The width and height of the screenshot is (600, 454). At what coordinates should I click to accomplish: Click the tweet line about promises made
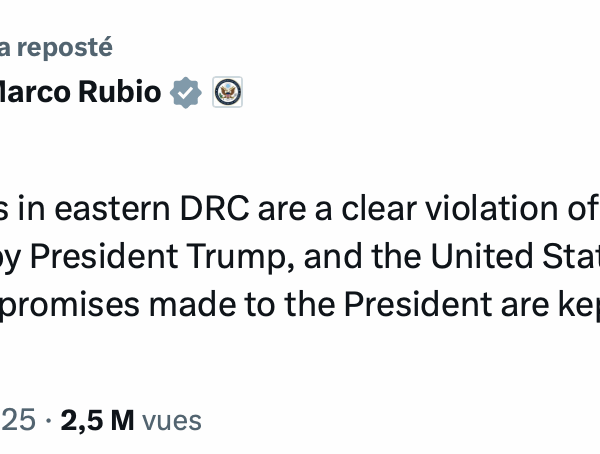(x=300, y=303)
